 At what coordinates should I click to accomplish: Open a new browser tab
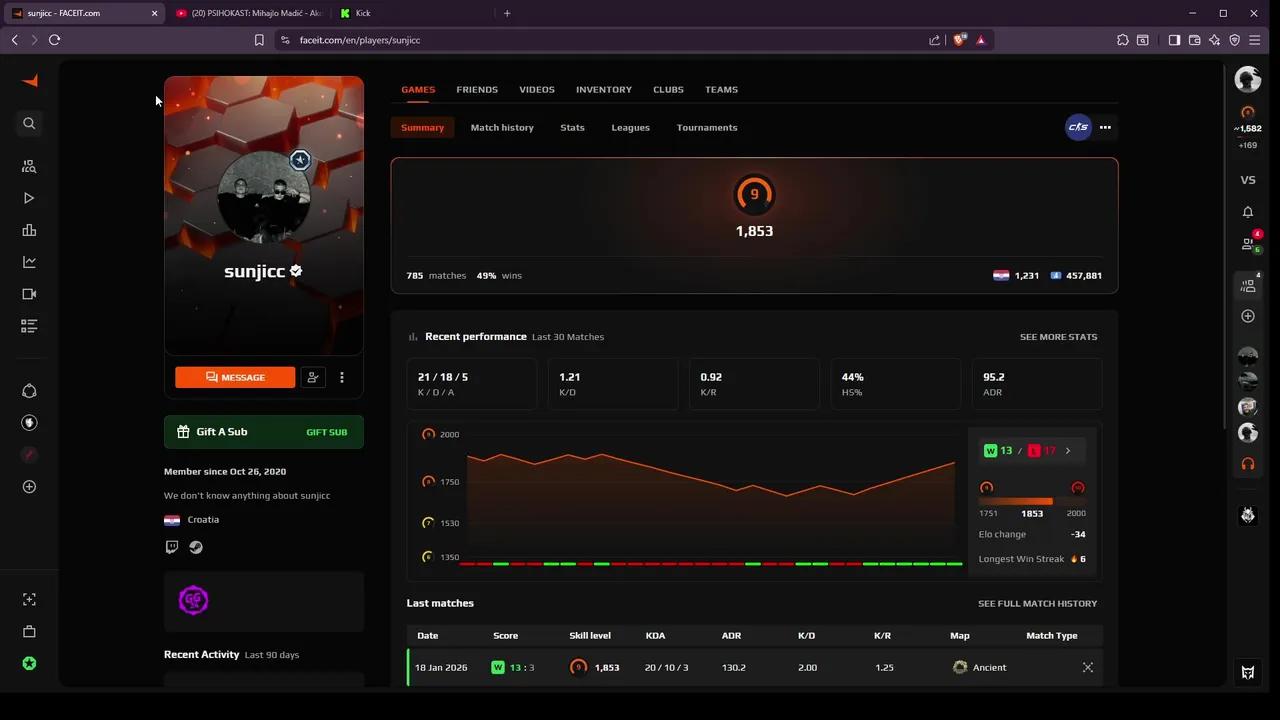click(x=507, y=13)
